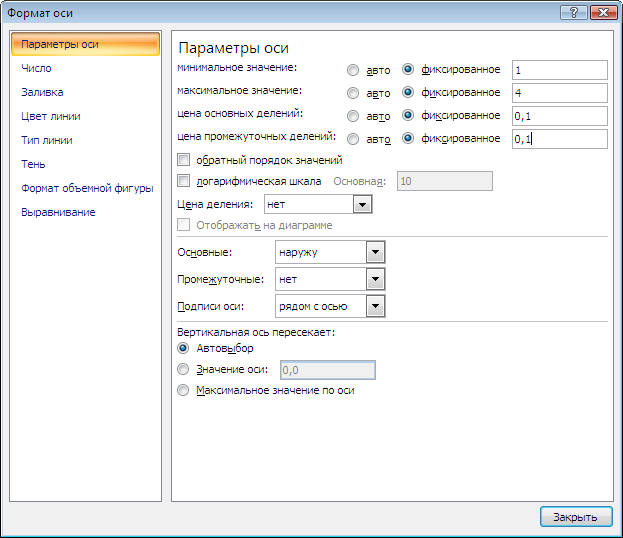The height and width of the screenshot is (538, 623).
Task: Choose Максимальное значение по оси option
Action: click(183, 390)
